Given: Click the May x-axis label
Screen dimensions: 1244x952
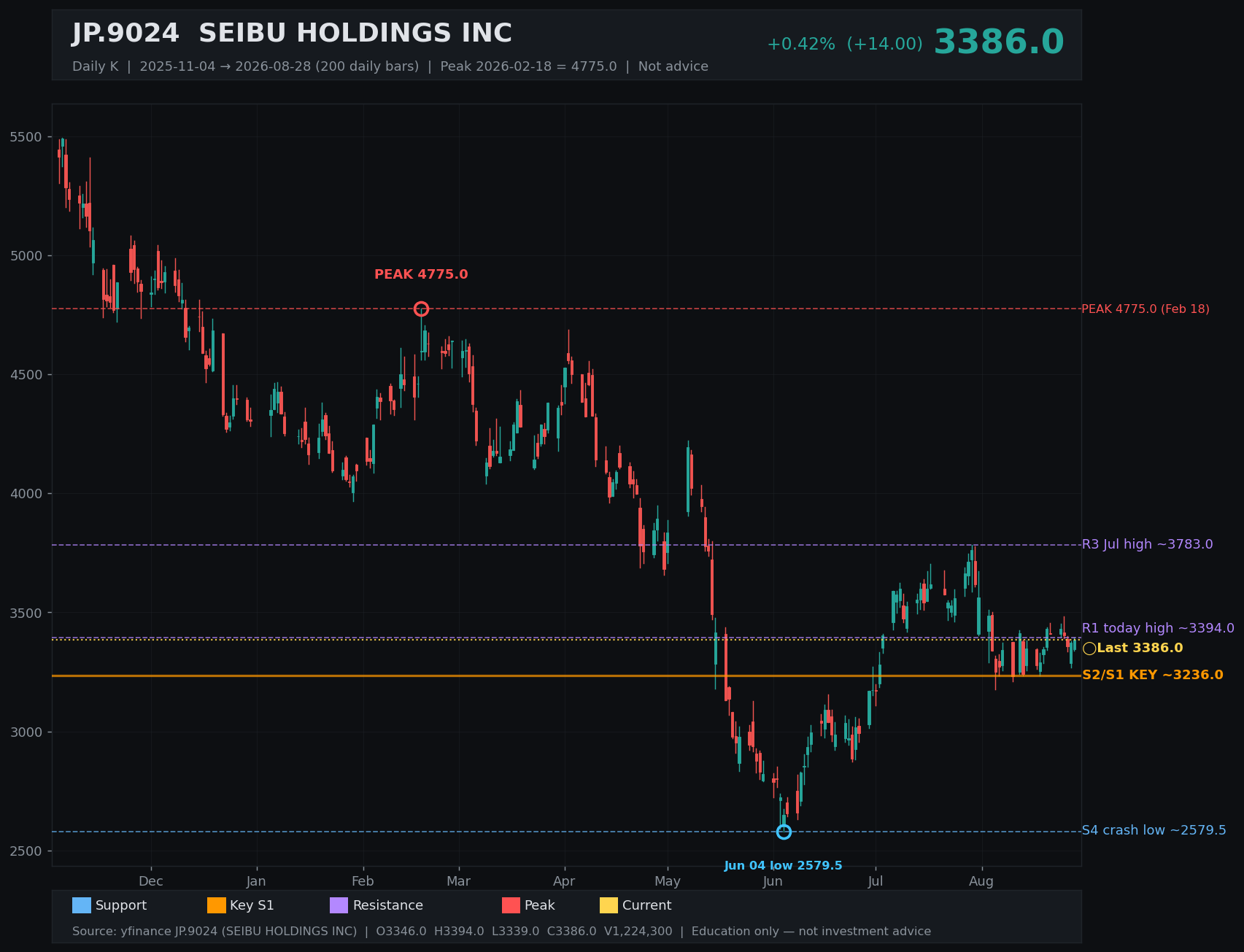Looking at the screenshot, I should pyautogui.click(x=668, y=881).
